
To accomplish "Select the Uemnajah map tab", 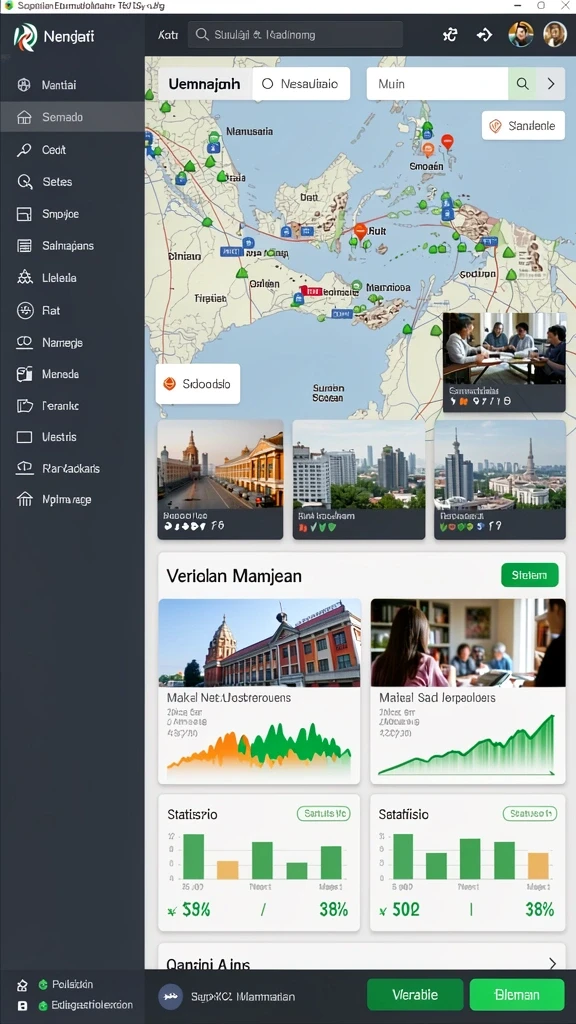I will click(x=204, y=84).
